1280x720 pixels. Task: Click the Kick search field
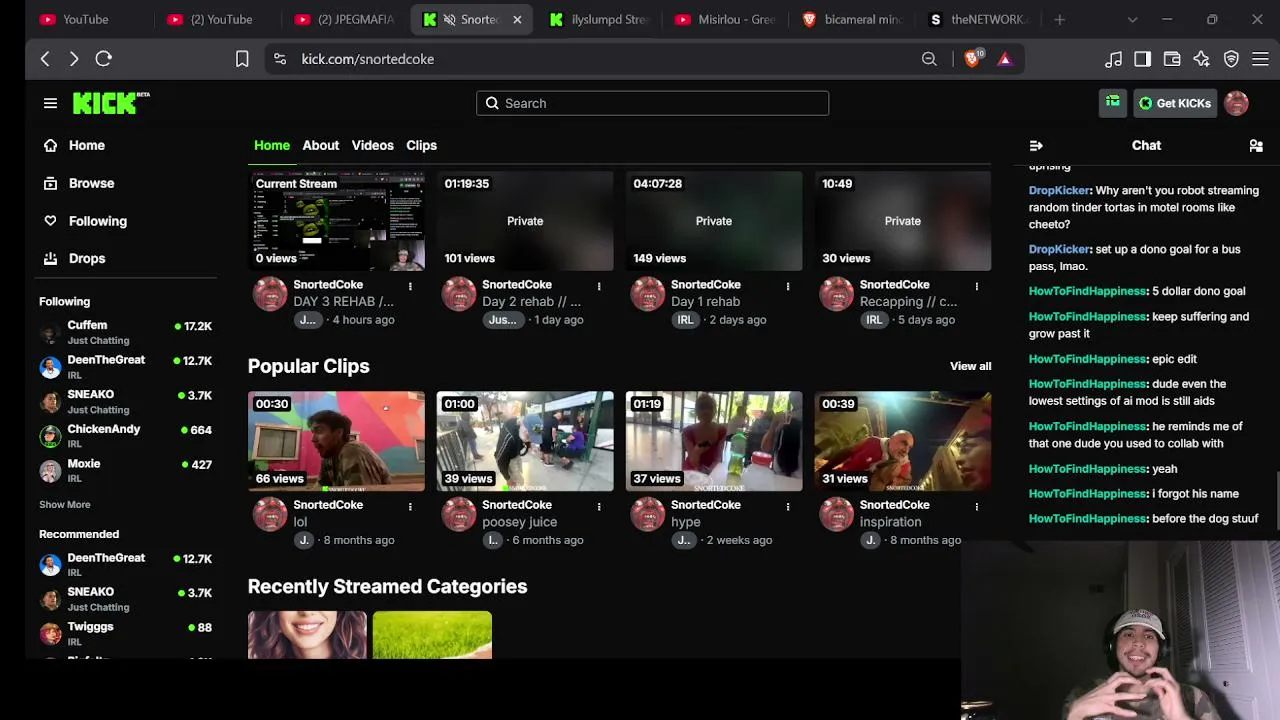652,103
